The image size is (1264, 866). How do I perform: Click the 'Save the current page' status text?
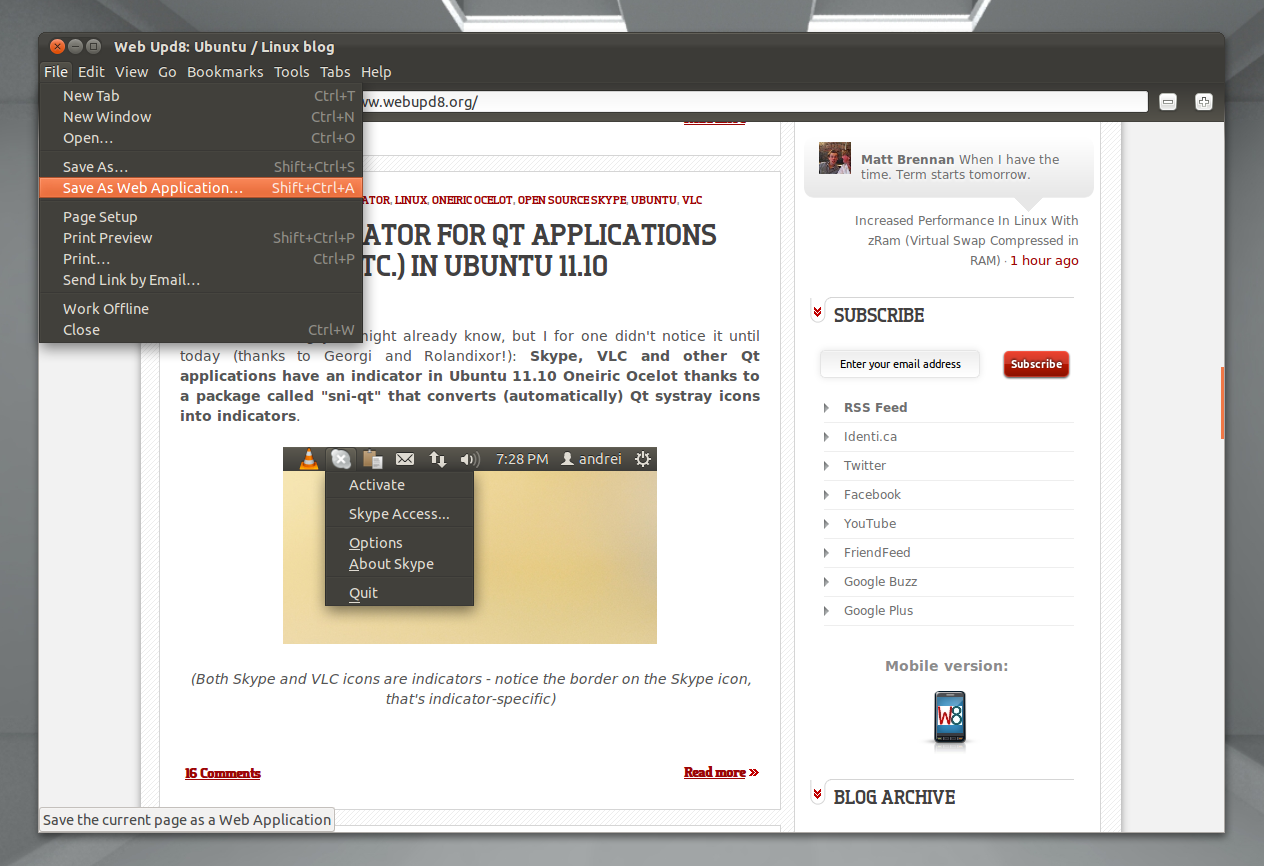coord(187,819)
